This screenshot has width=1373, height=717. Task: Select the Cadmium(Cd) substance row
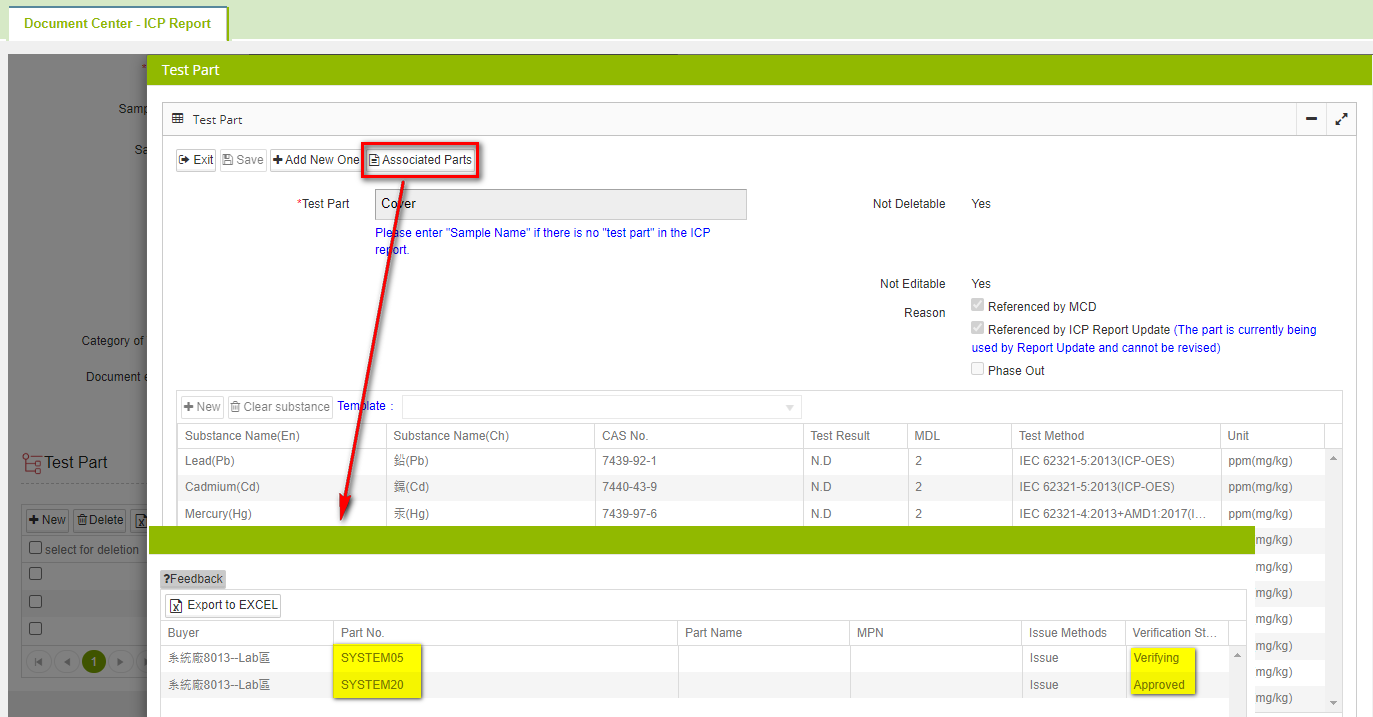[x=751, y=487]
